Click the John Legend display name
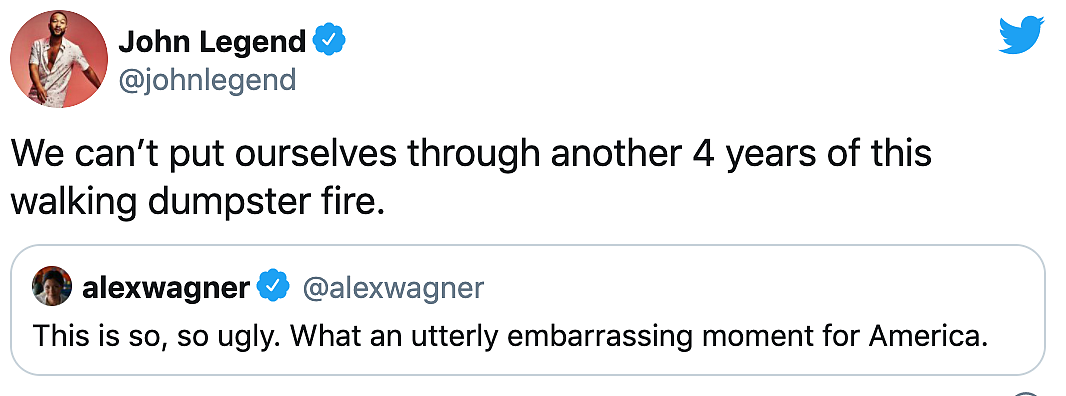This screenshot has width=1066, height=396. coord(212,42)
